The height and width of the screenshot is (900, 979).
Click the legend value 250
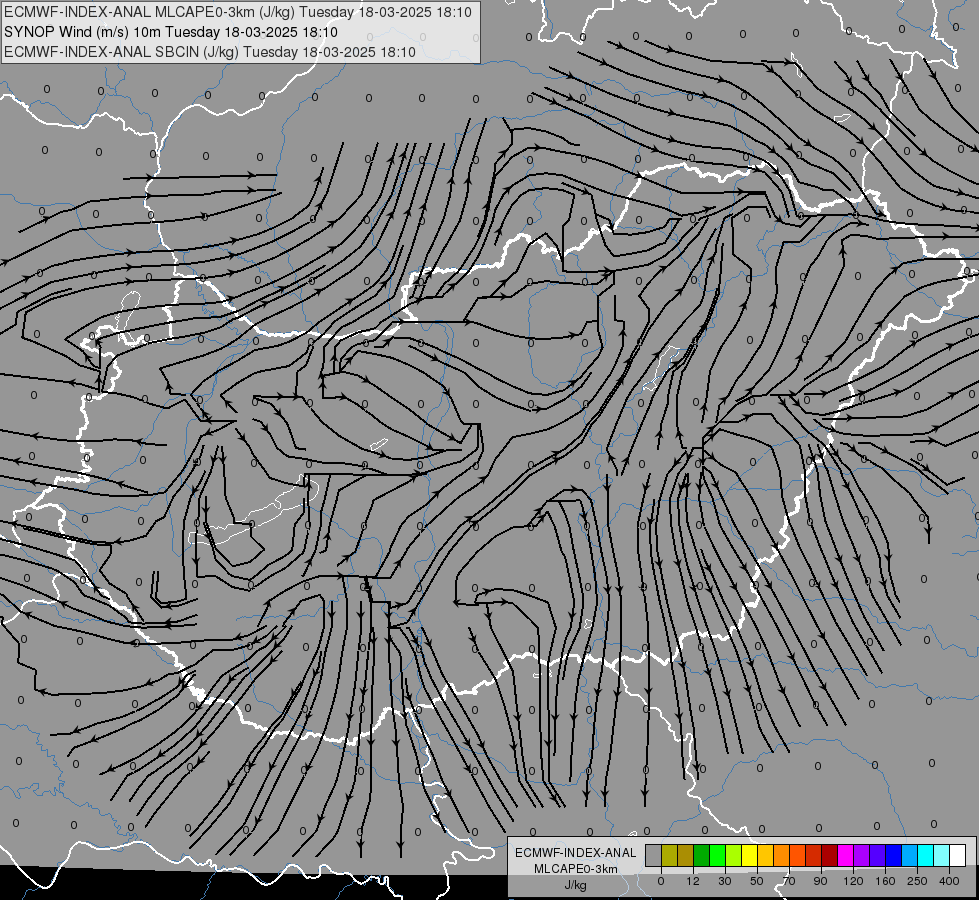coord(918,881)
